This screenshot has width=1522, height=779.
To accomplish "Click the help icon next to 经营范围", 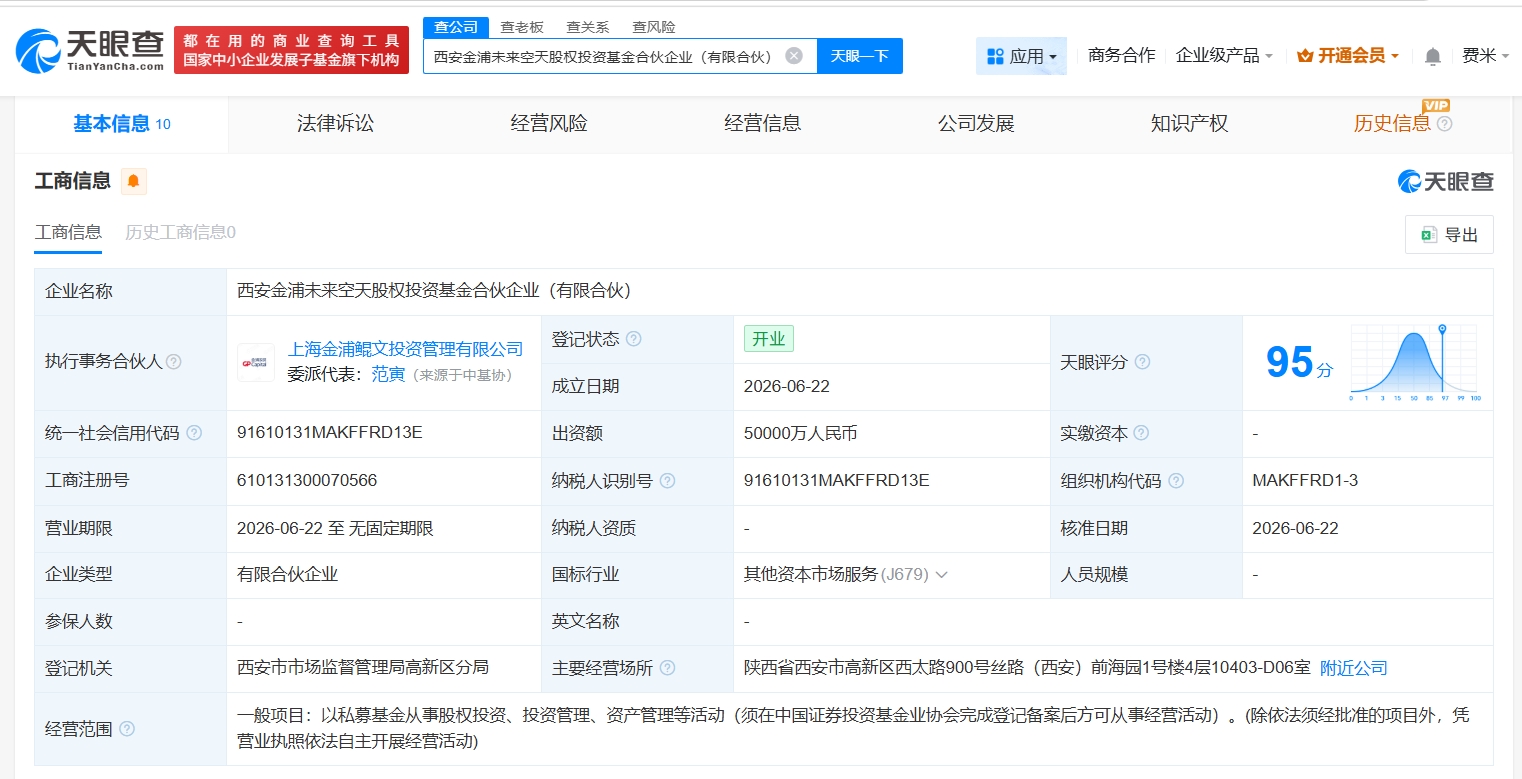I will coord(127,729).
